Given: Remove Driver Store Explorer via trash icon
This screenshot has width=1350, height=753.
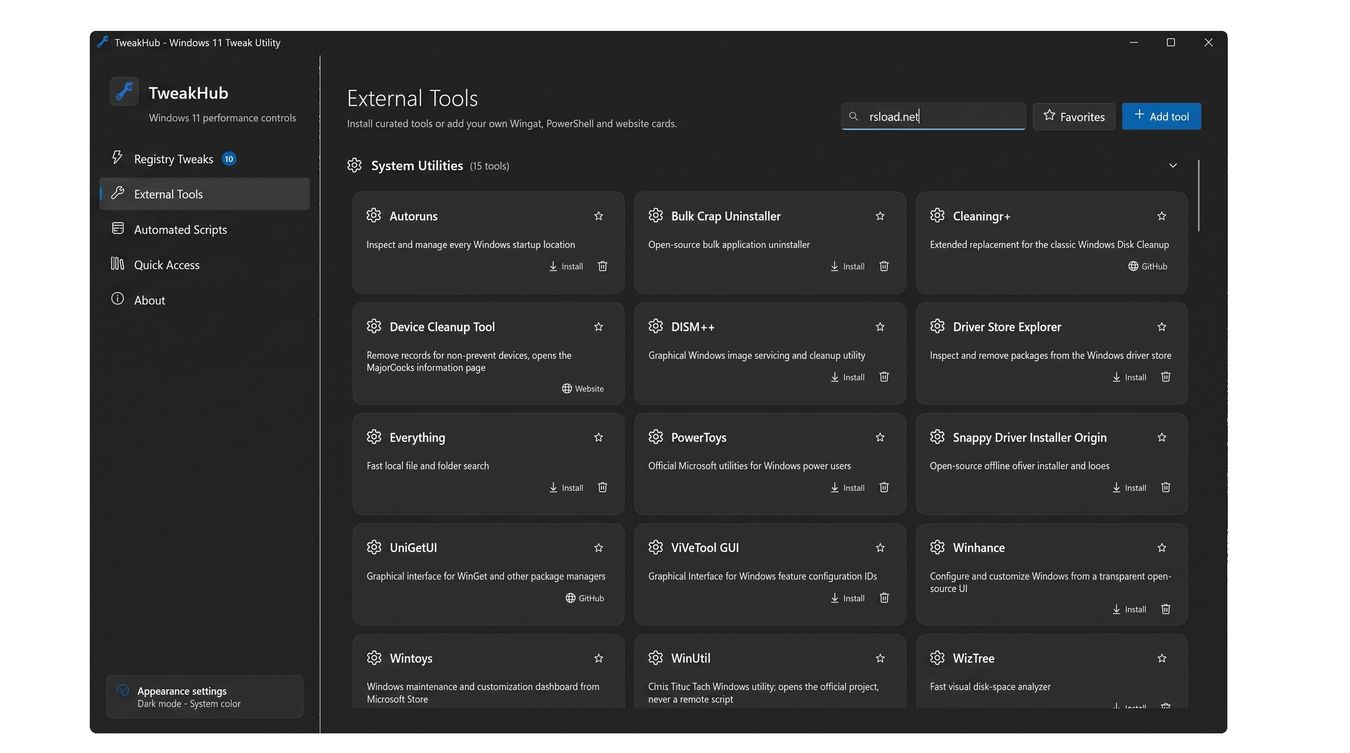Looking at the screenshot, I should [1166, 377].
